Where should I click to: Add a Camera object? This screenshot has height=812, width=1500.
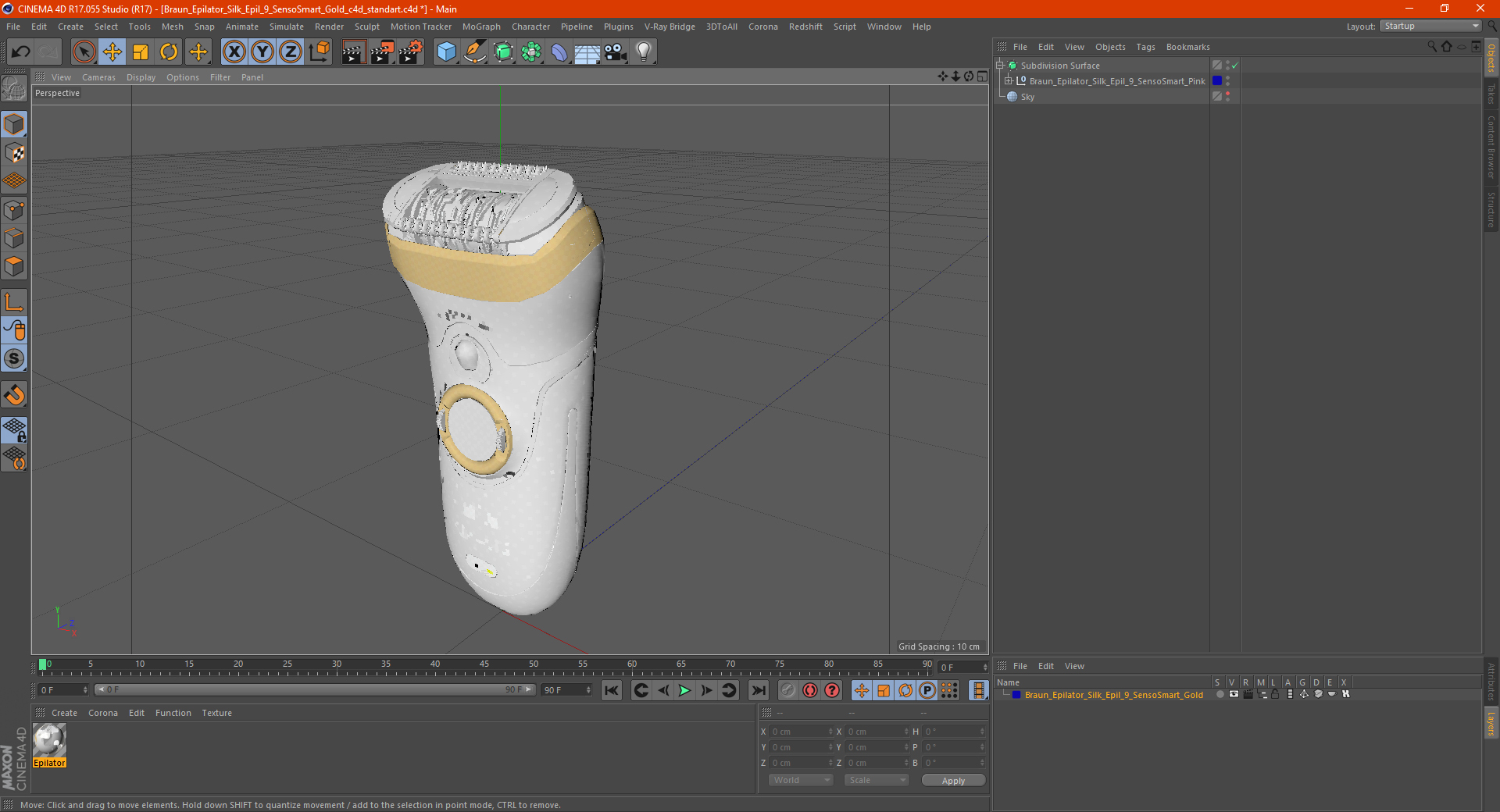(x=616, y=52)
